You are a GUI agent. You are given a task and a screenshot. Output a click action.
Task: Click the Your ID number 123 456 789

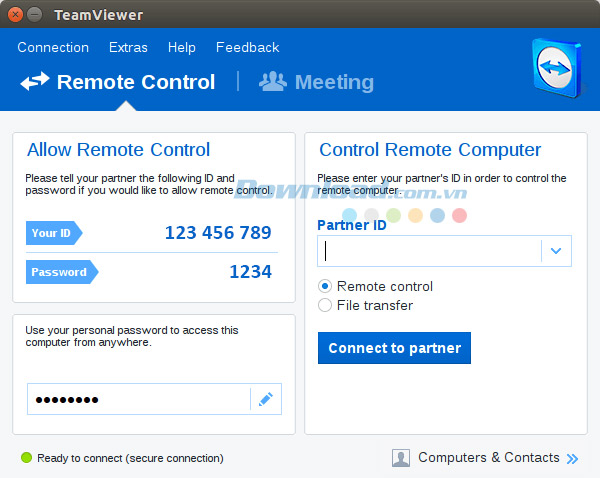point(218,233)
